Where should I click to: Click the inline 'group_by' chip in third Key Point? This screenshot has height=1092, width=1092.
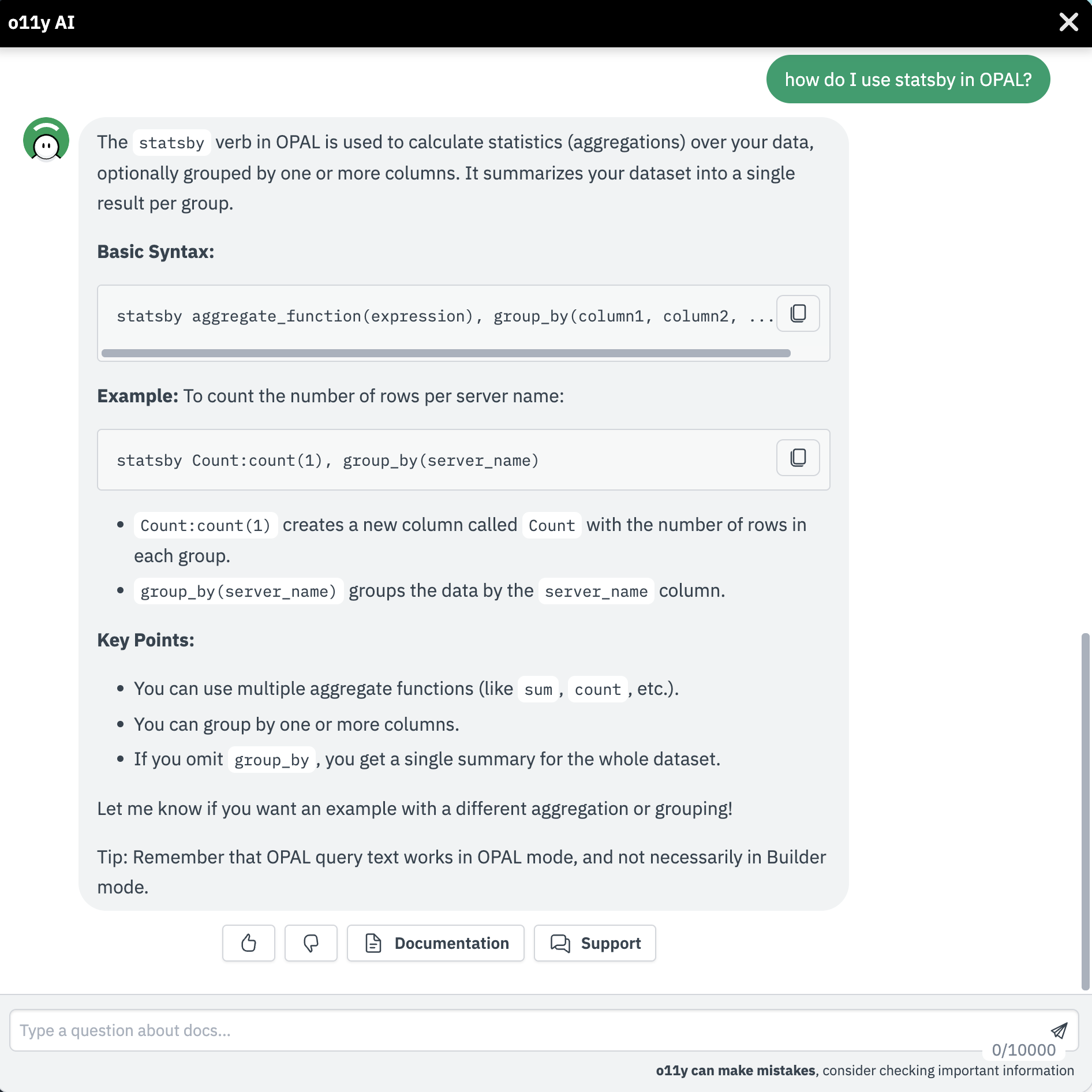pos(271,760)
